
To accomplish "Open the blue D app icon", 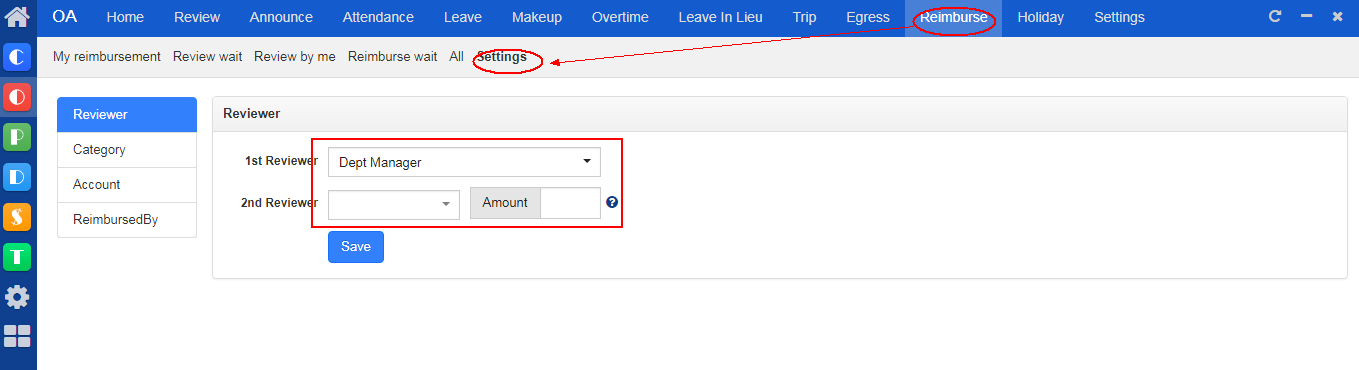I will [17, 177].
